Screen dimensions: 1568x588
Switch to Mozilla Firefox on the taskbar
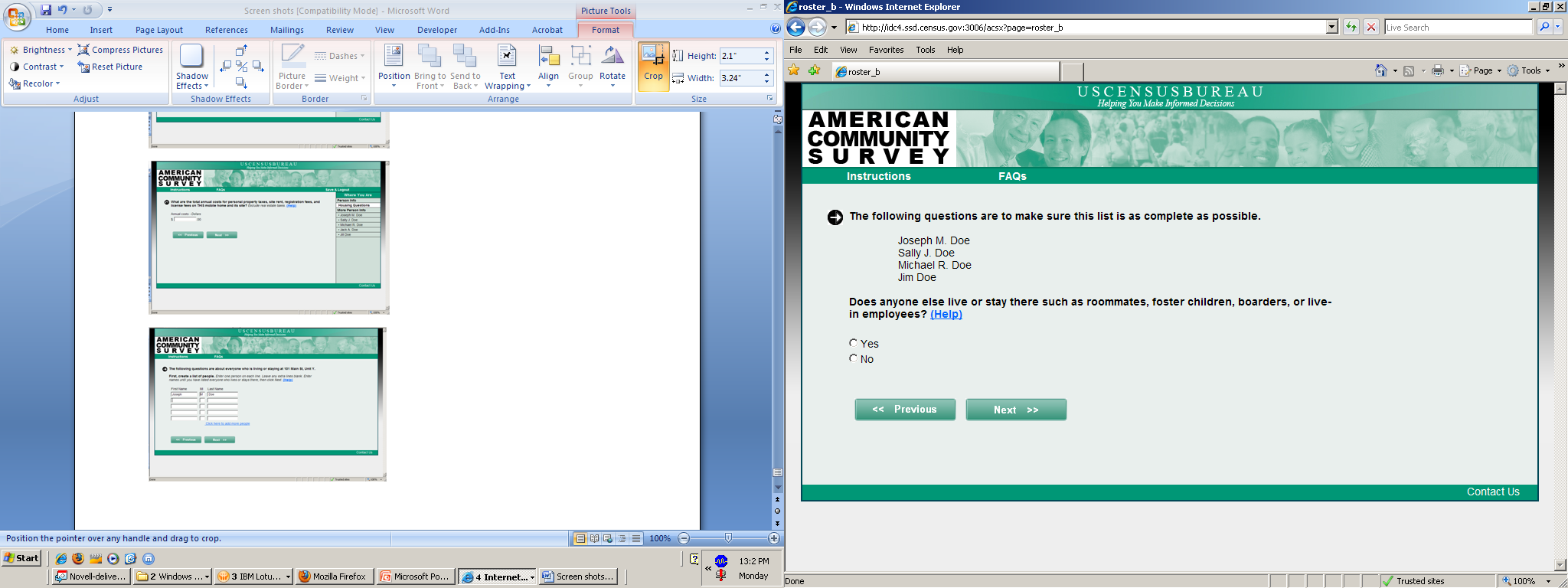(x=333, y=577)
